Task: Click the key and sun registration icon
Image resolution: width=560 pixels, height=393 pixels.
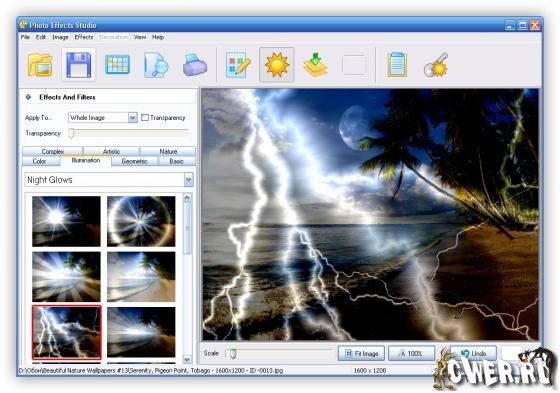Action: pos(436,65)
